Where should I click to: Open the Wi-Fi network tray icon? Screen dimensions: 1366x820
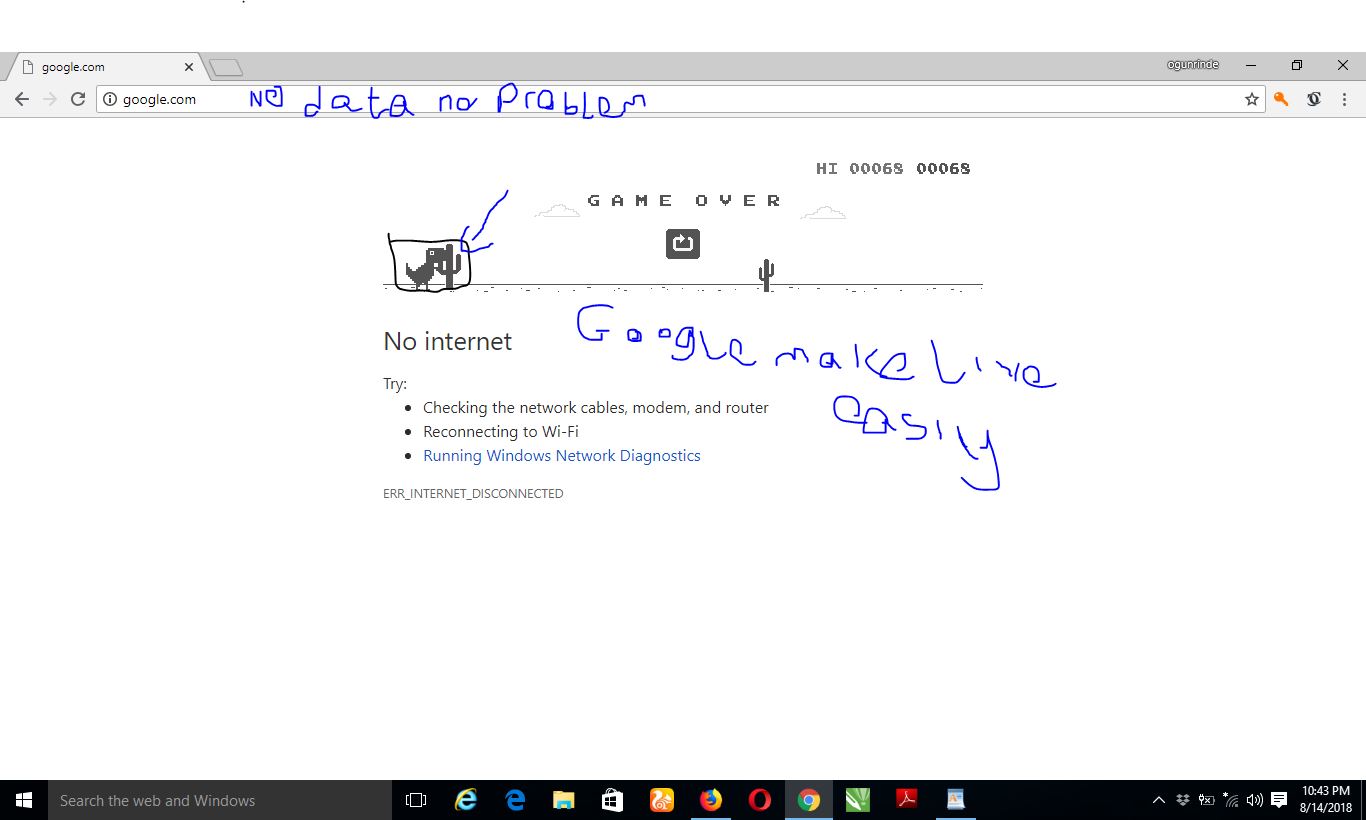click(1231, 800)
